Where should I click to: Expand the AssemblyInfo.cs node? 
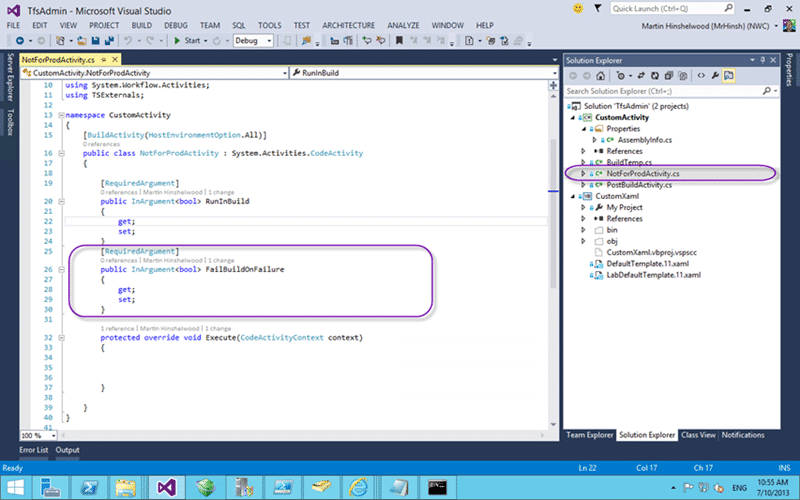tap(594, 140)
